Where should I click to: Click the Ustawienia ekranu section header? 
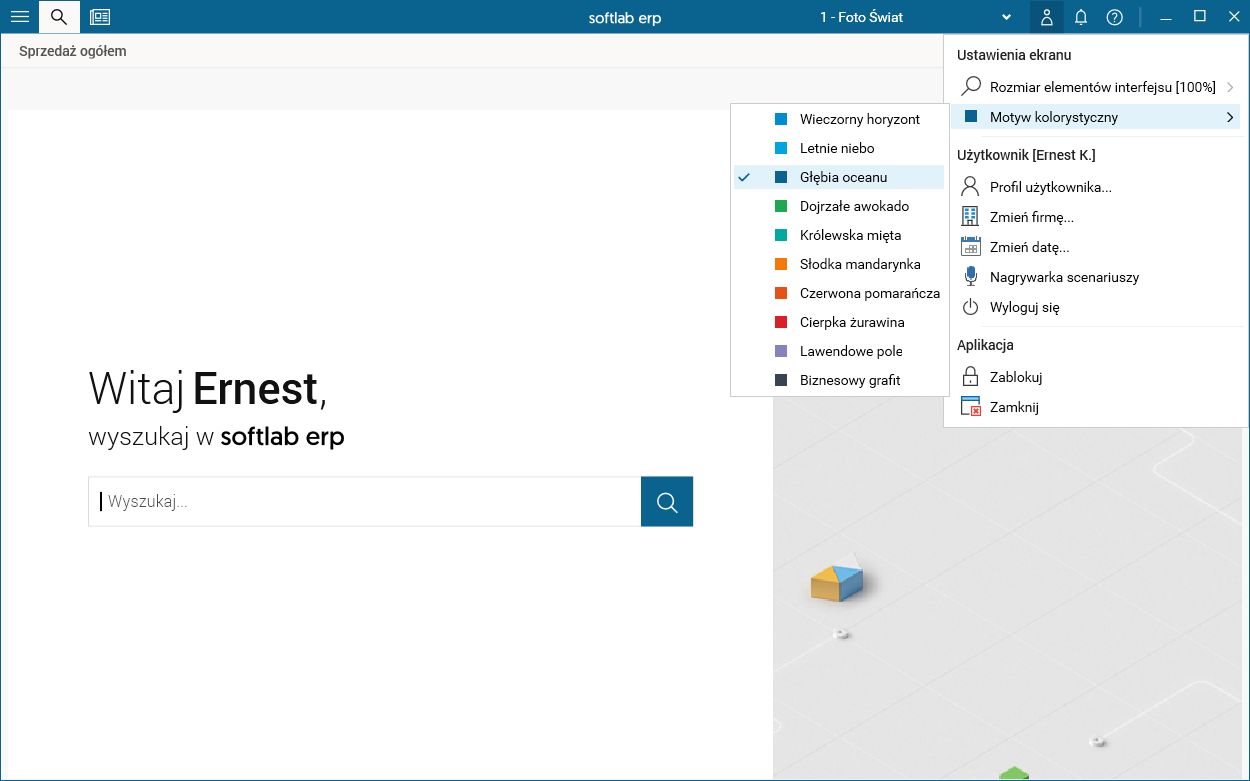[1014, 55]
